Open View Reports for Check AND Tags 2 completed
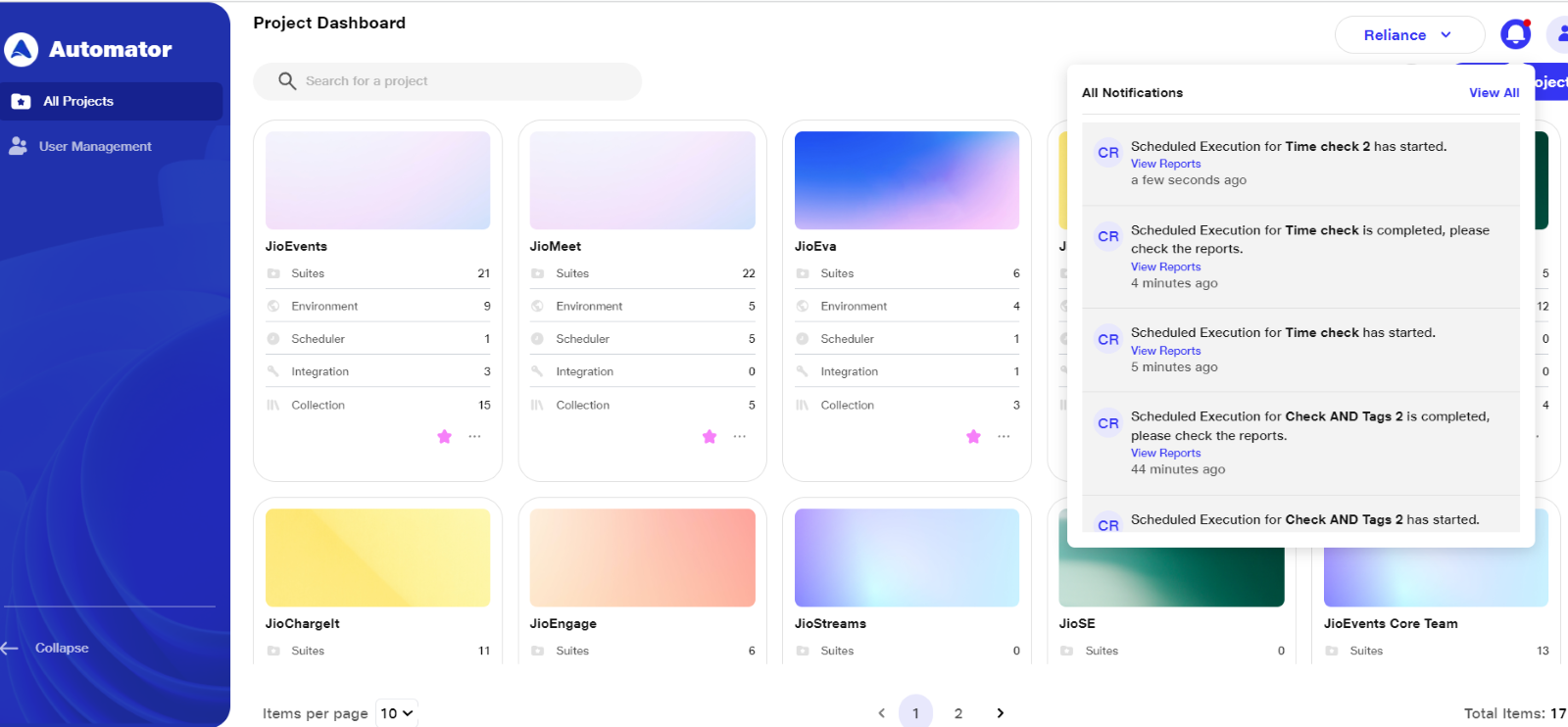The image size is (1568, 727). coord(1165,453)
